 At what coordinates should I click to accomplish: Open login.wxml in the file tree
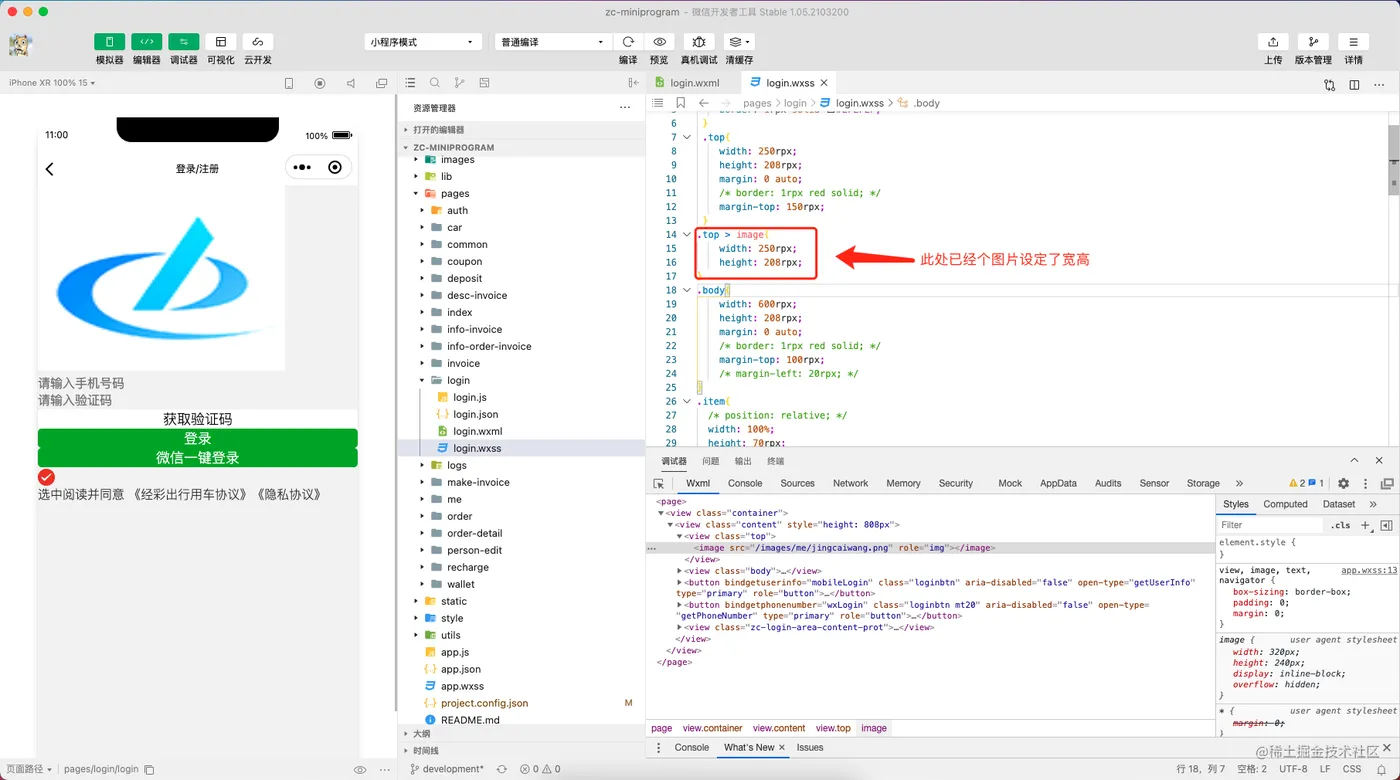pyautogui.click(x=477, y=432)
